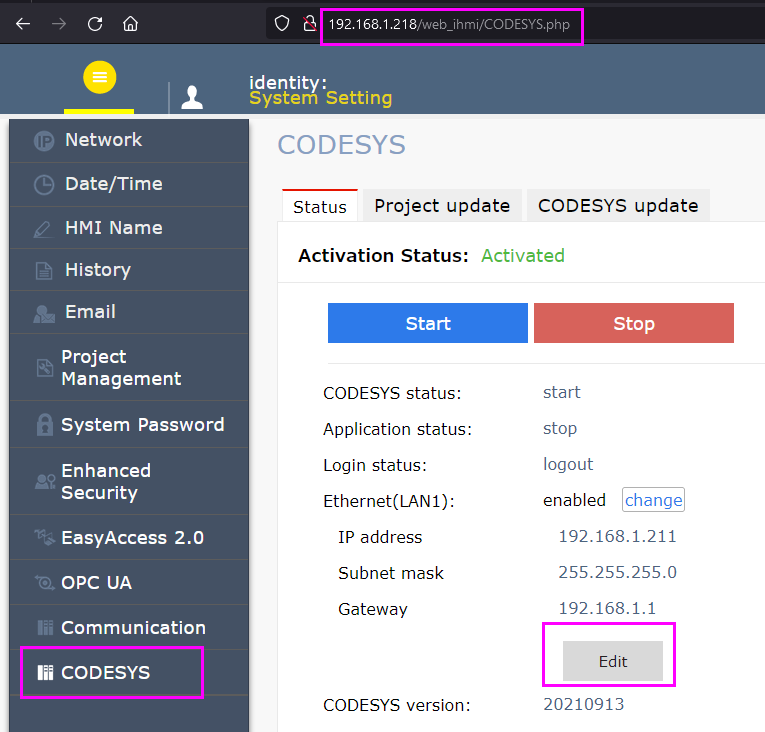
Task: Click the lock icon beside System Password
Action: 44,425
